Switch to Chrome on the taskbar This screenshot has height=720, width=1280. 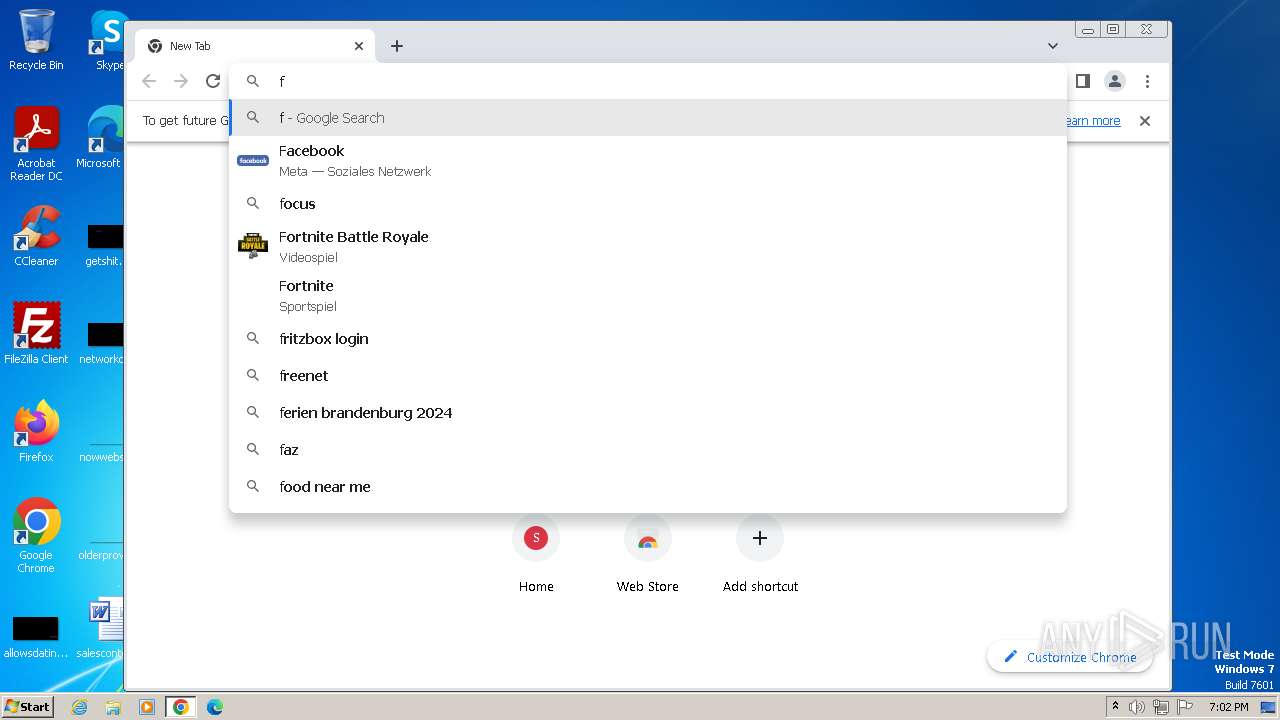tap(181, 707)
